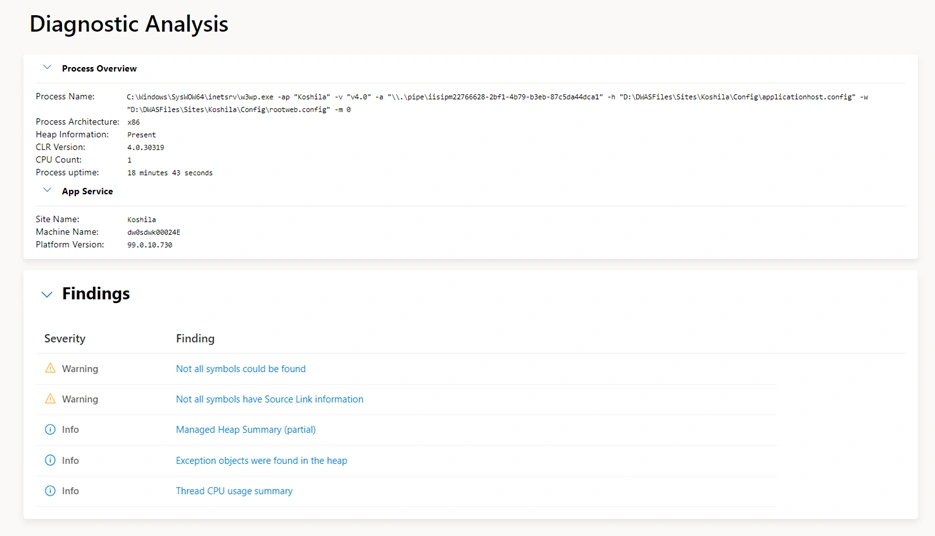Open Managed Heap Summary (partial) finding

click(x=246, y=429)
